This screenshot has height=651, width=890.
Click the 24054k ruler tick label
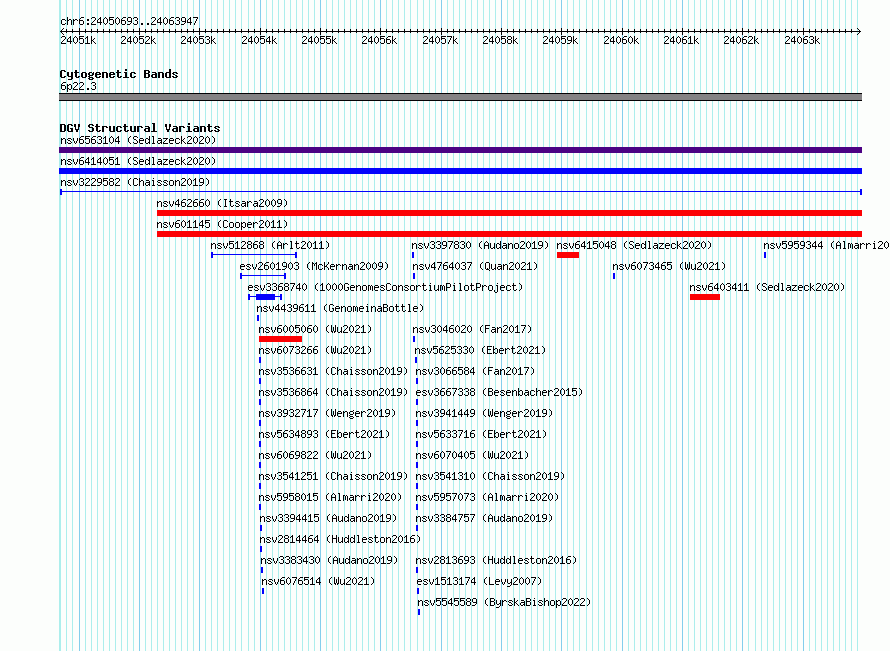(259, 40)
